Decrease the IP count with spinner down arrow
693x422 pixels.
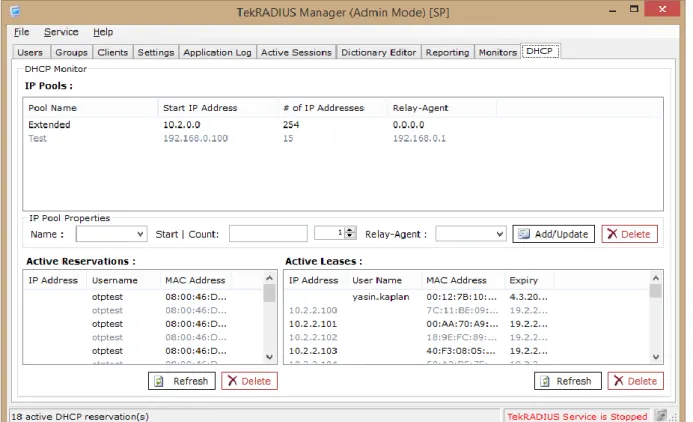click(350, 236)
